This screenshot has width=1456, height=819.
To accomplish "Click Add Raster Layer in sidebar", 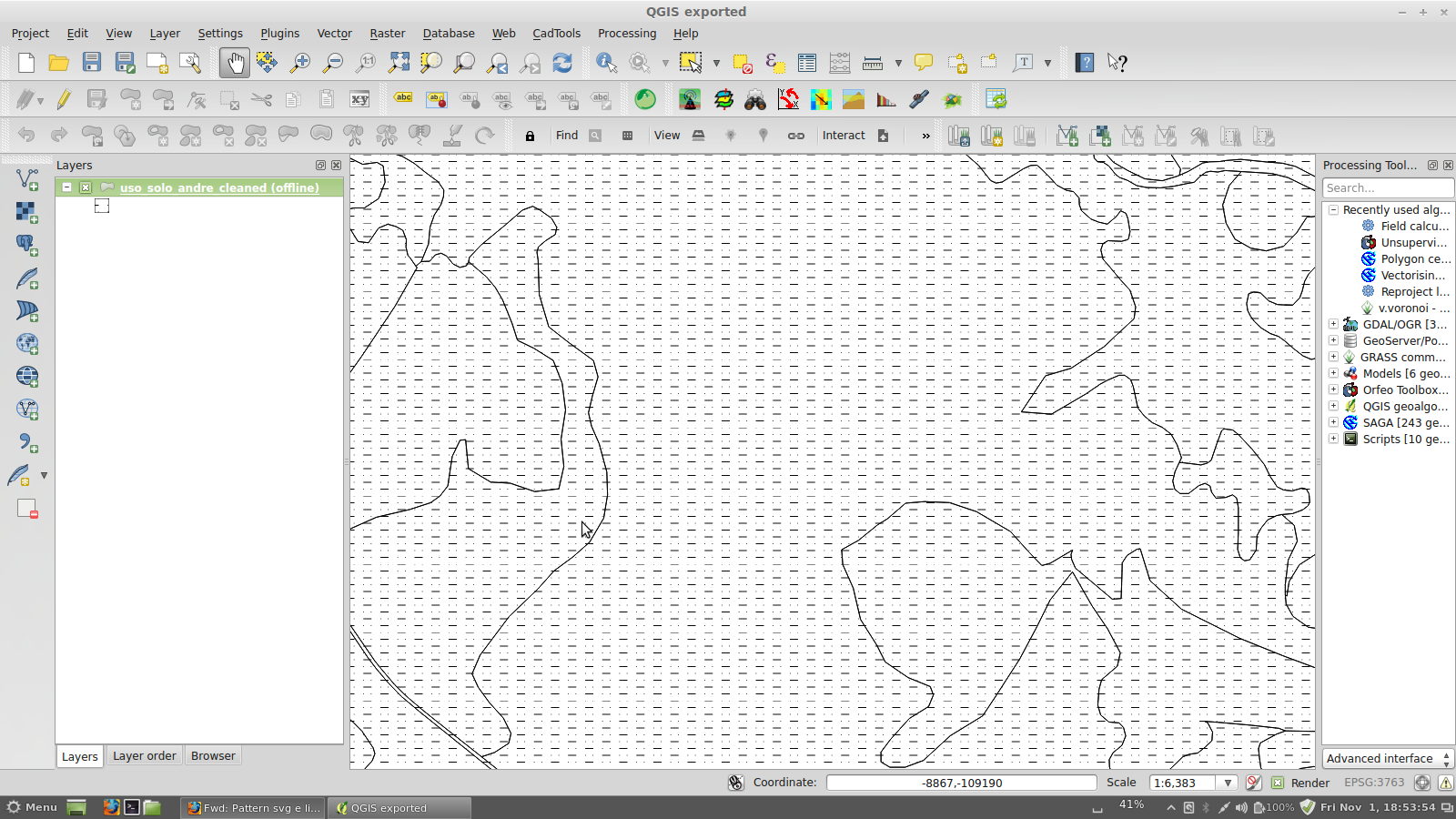I will (27, 212).
